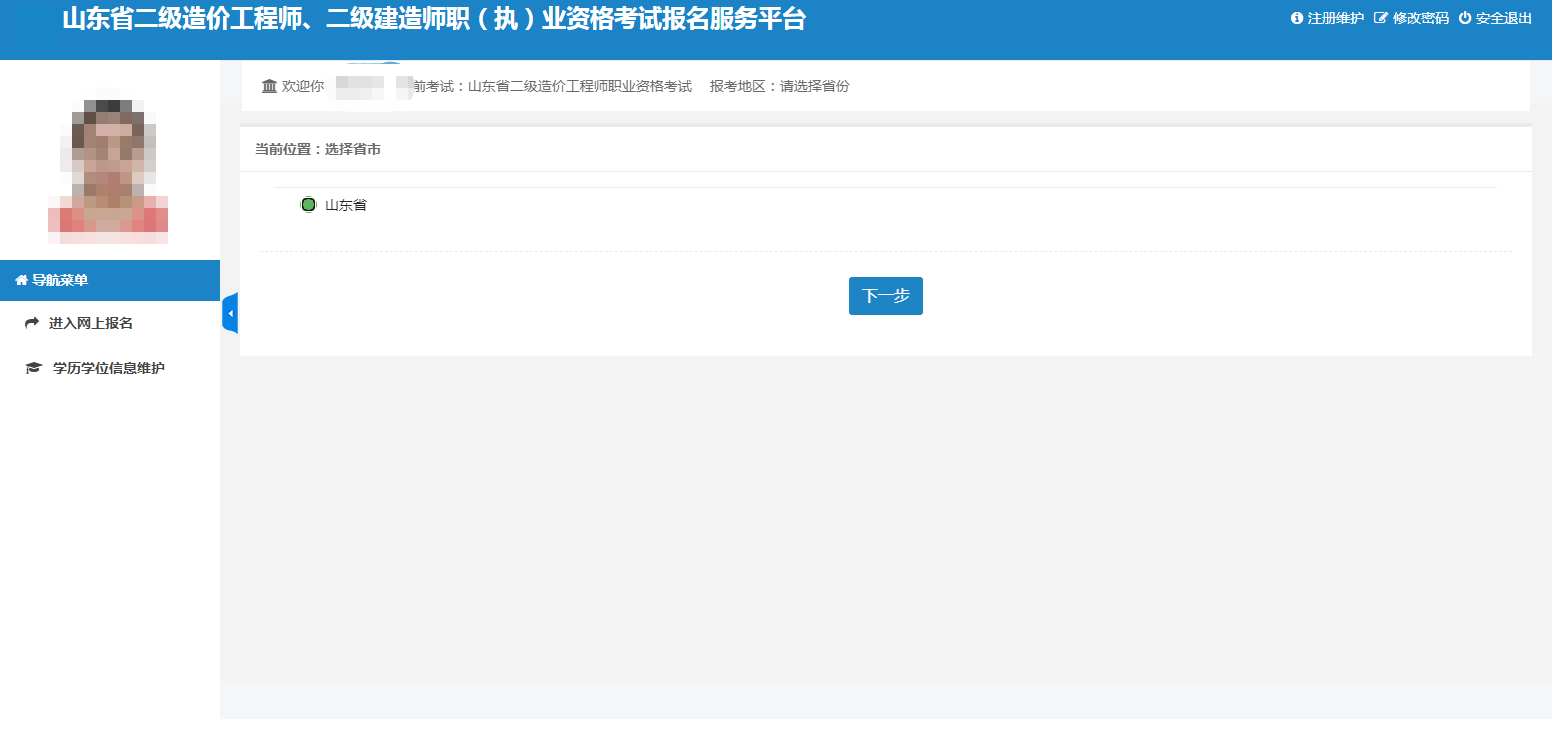Click the graduation cap icon beside 学历学位信息维护
The height and width of the screenshot is (729, 1552).
click(x=34, y=368)
